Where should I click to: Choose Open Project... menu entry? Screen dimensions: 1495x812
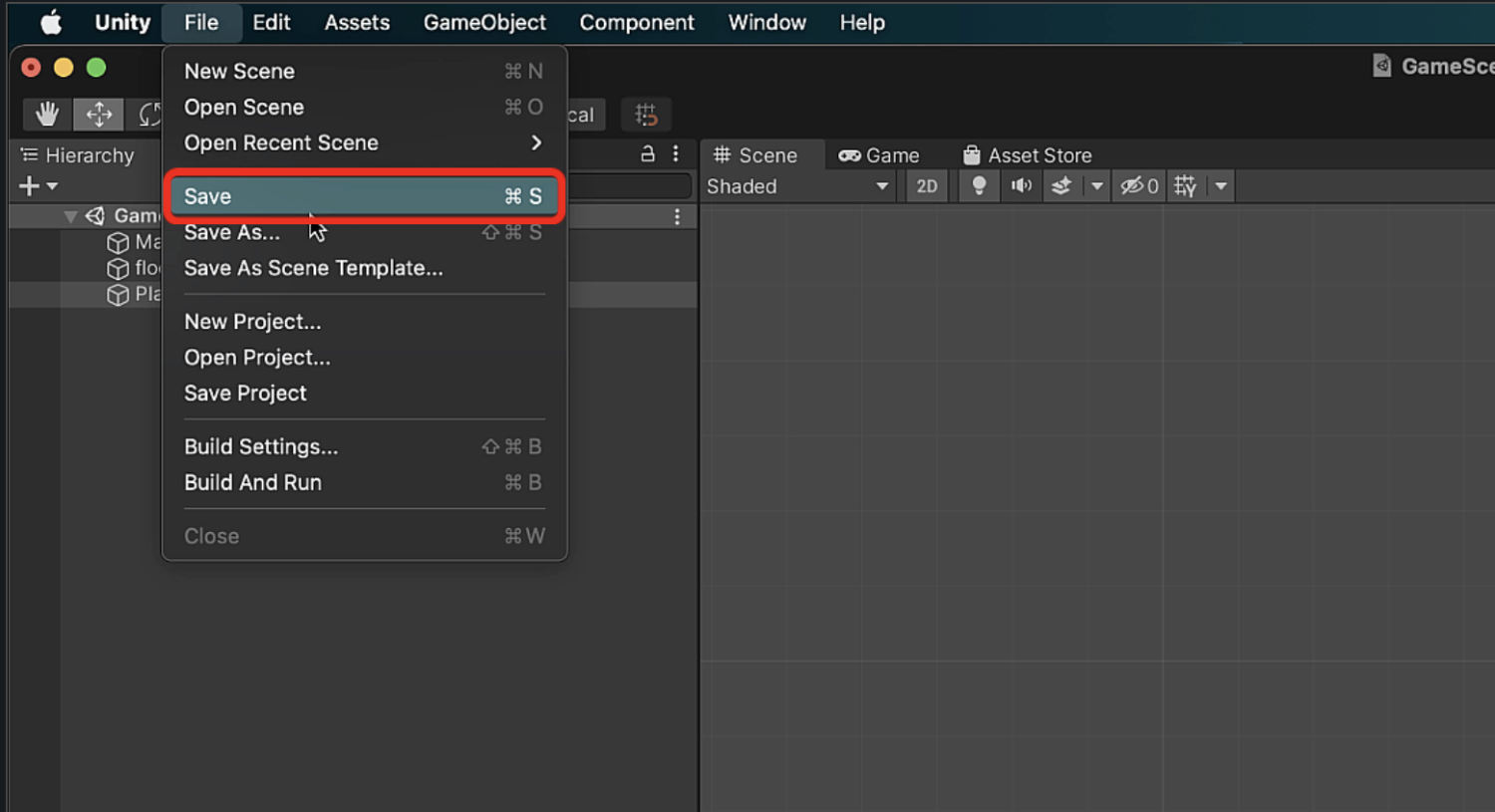pyautogui.click(x=364, y=358)
